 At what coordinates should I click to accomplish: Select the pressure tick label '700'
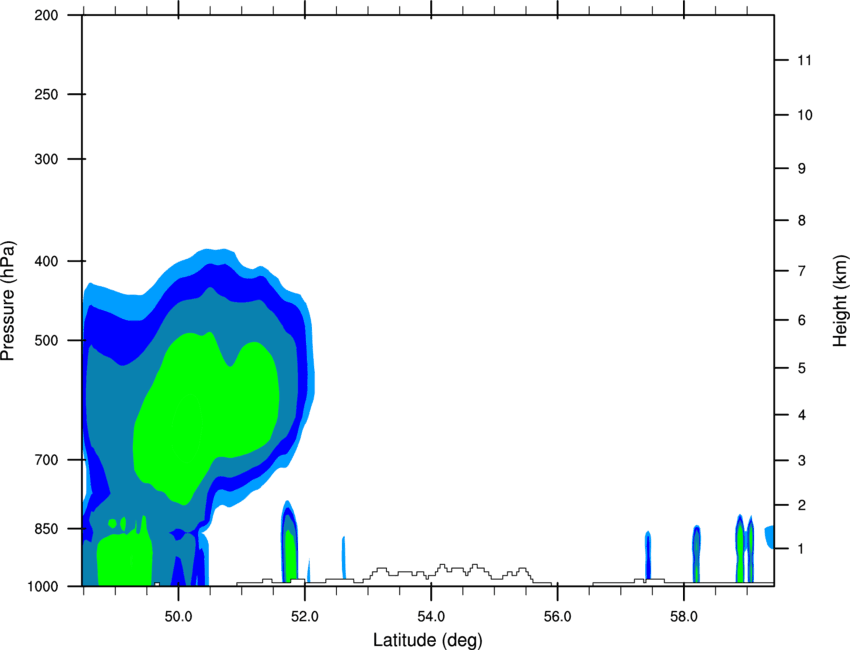46,460
